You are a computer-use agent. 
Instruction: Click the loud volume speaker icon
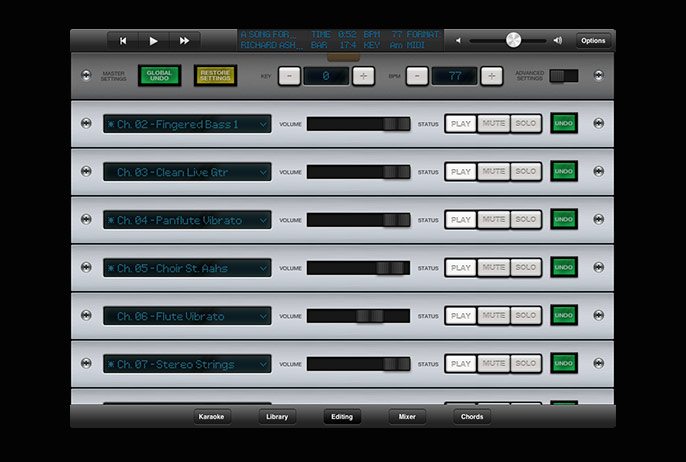click(x=557, y=41)
